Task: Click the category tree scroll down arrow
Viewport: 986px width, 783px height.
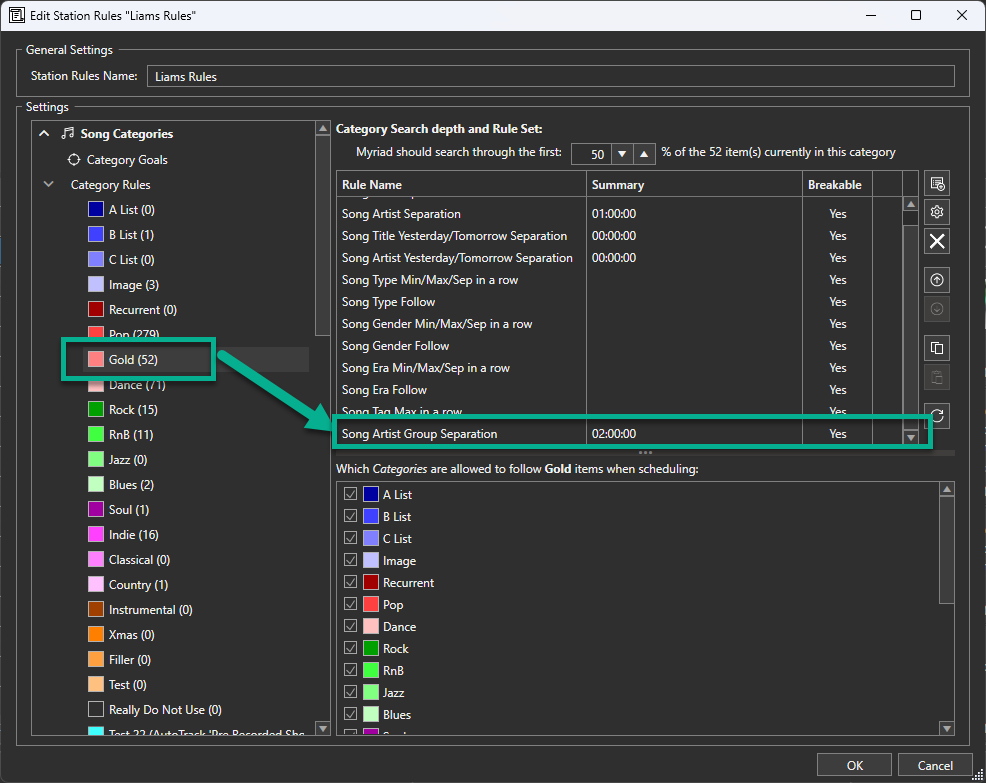Action: coord(323,728)
